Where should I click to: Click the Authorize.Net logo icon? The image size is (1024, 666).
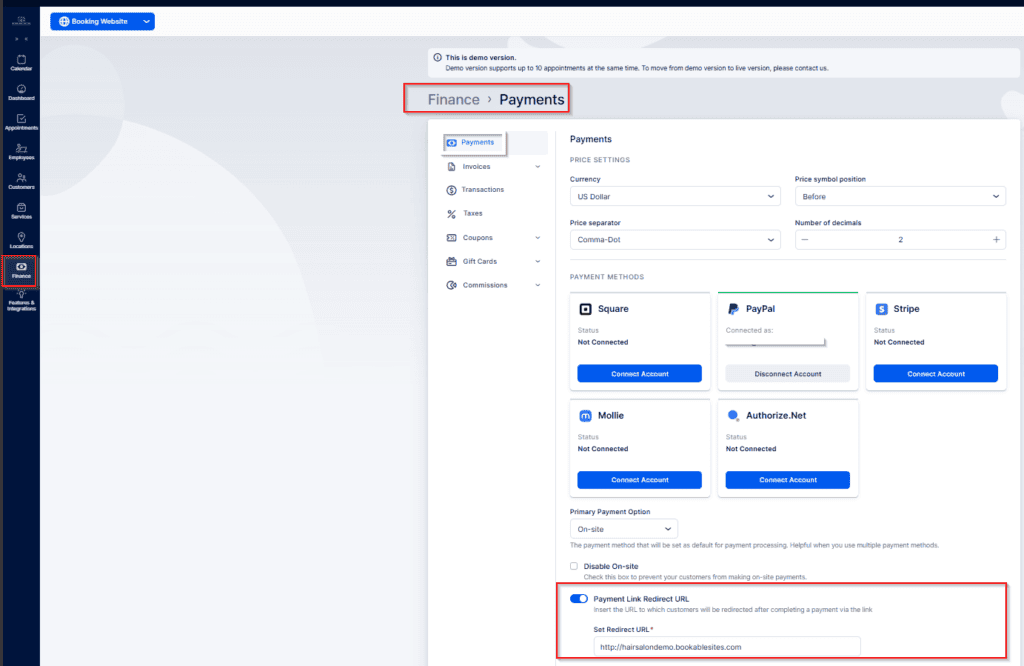[733, 415]
